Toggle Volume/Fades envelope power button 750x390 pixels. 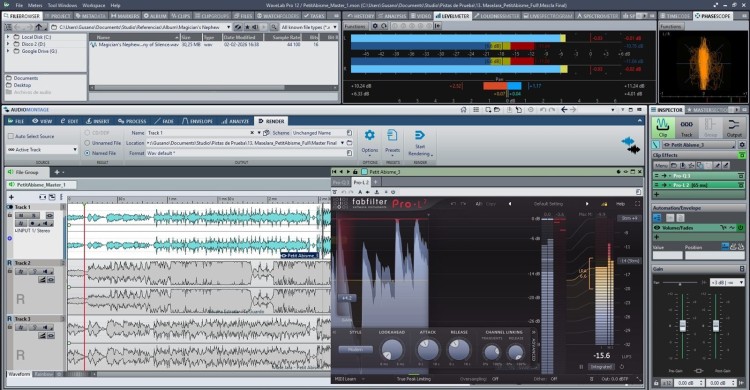(x=740, y=228)
